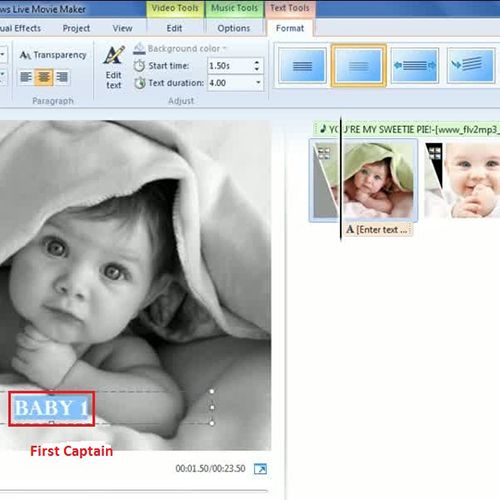Image resolution: width=500 pixels, height=500 pixels.
Task: Select the [Enter text ...] caption on timeline
Action: click(x=378, y=230)
